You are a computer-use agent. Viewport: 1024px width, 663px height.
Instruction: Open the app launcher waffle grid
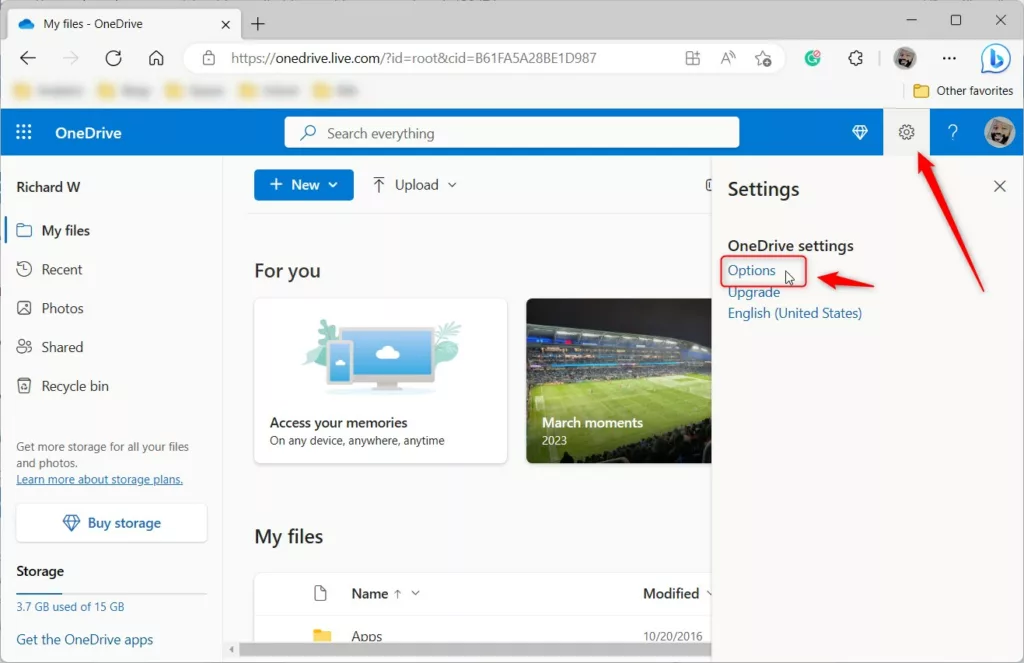point(24,133)
